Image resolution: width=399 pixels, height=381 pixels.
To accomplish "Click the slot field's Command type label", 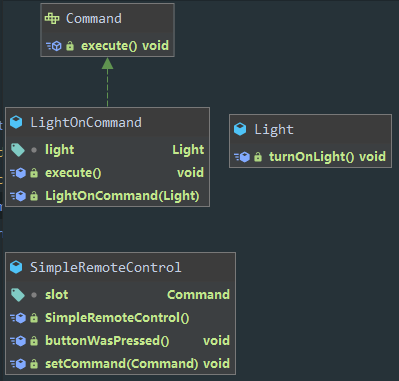I will pyautogui.click(x=198, y=295).
